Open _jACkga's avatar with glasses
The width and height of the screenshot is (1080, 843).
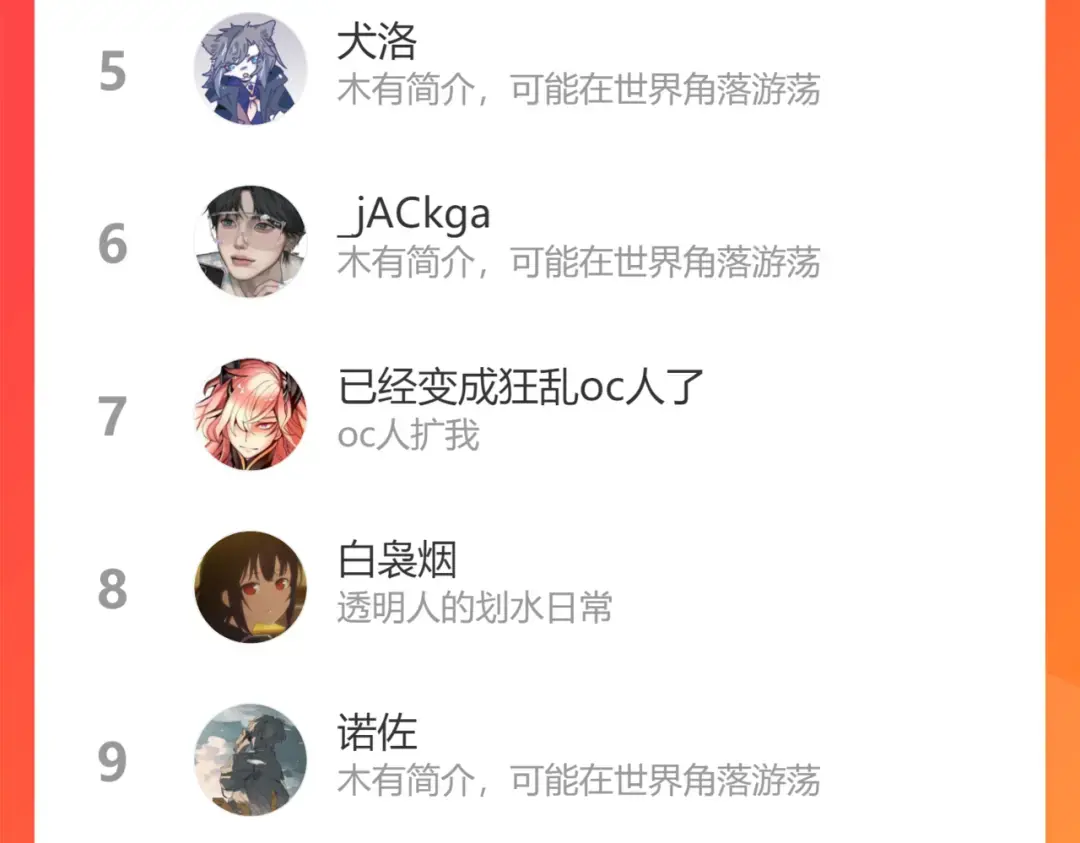point(250,242)
